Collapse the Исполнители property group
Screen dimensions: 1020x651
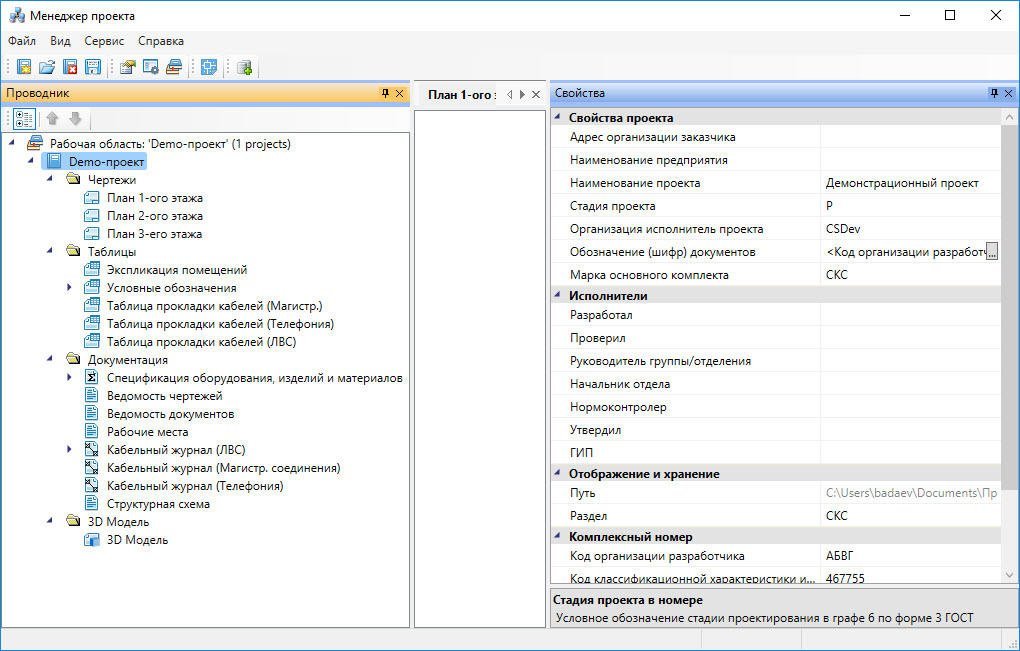coord(558,296)
